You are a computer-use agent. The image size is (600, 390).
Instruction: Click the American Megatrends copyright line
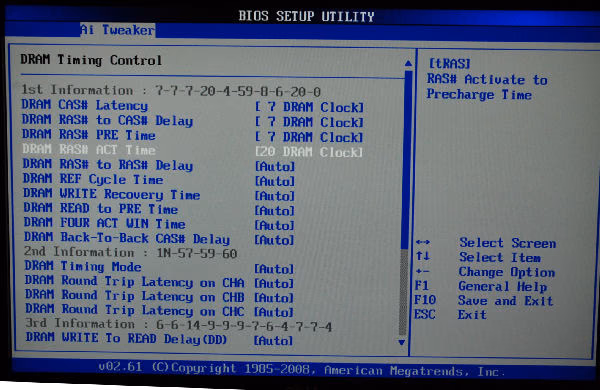[x=302, y=370]
